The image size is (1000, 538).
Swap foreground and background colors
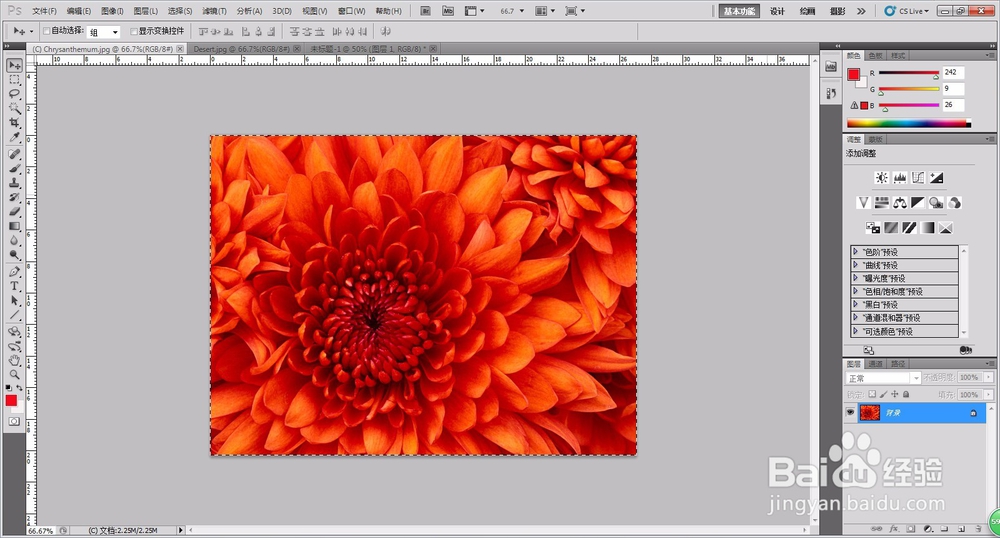[x=20, y=388]
